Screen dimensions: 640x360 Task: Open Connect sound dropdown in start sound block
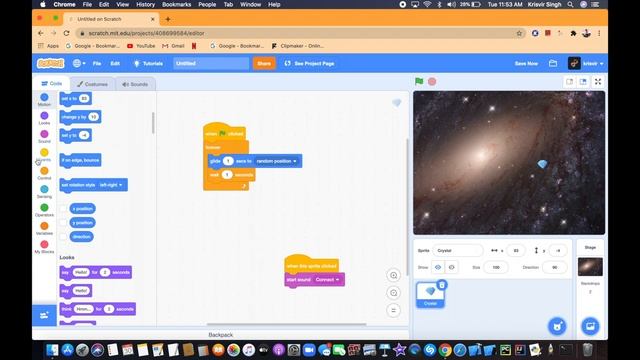pyautogui.click(x=327, y=280)
